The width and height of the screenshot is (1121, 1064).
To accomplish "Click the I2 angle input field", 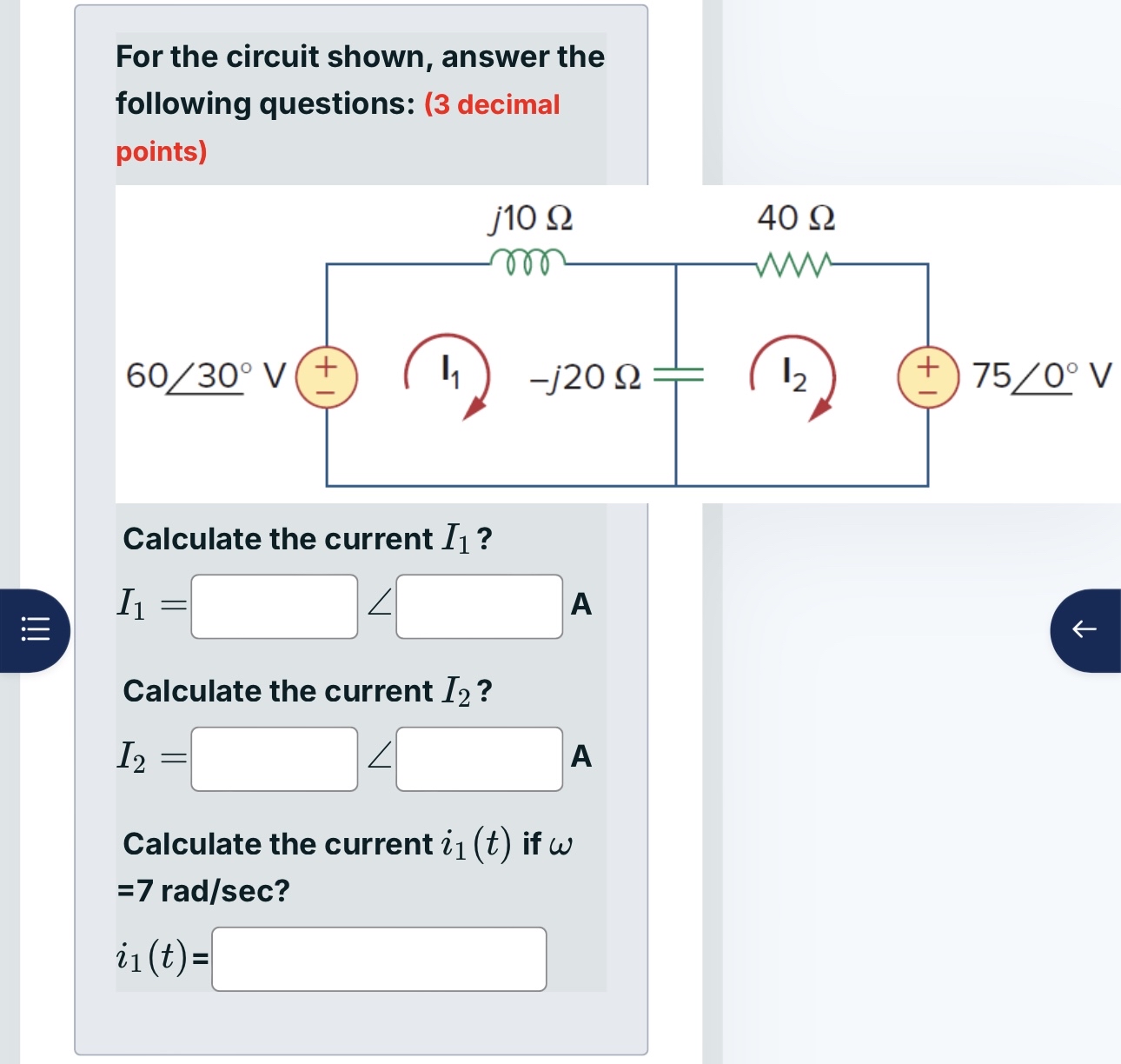I will (478, 759).
